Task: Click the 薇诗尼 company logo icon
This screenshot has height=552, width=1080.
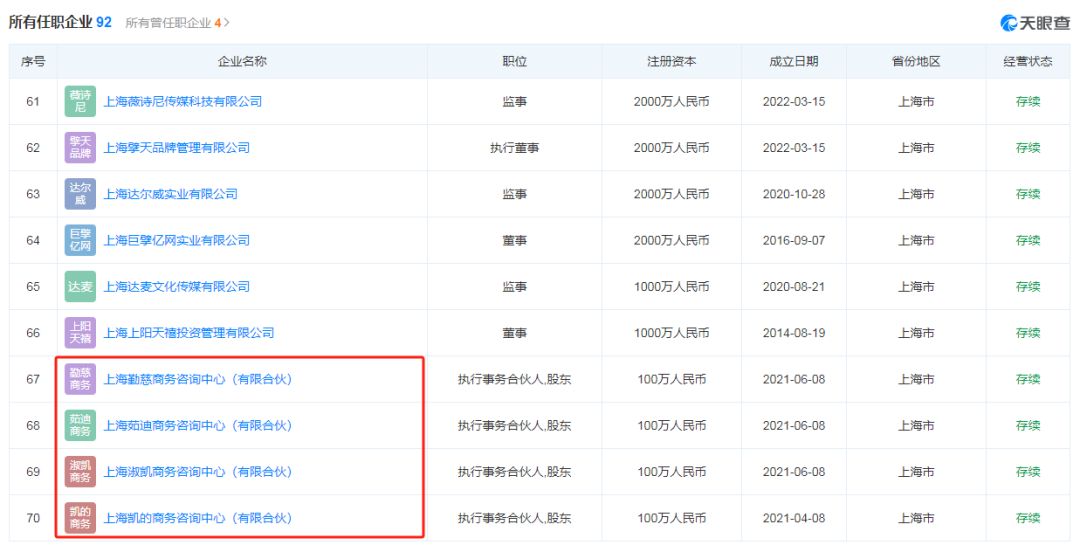Action: coord(80,101)
